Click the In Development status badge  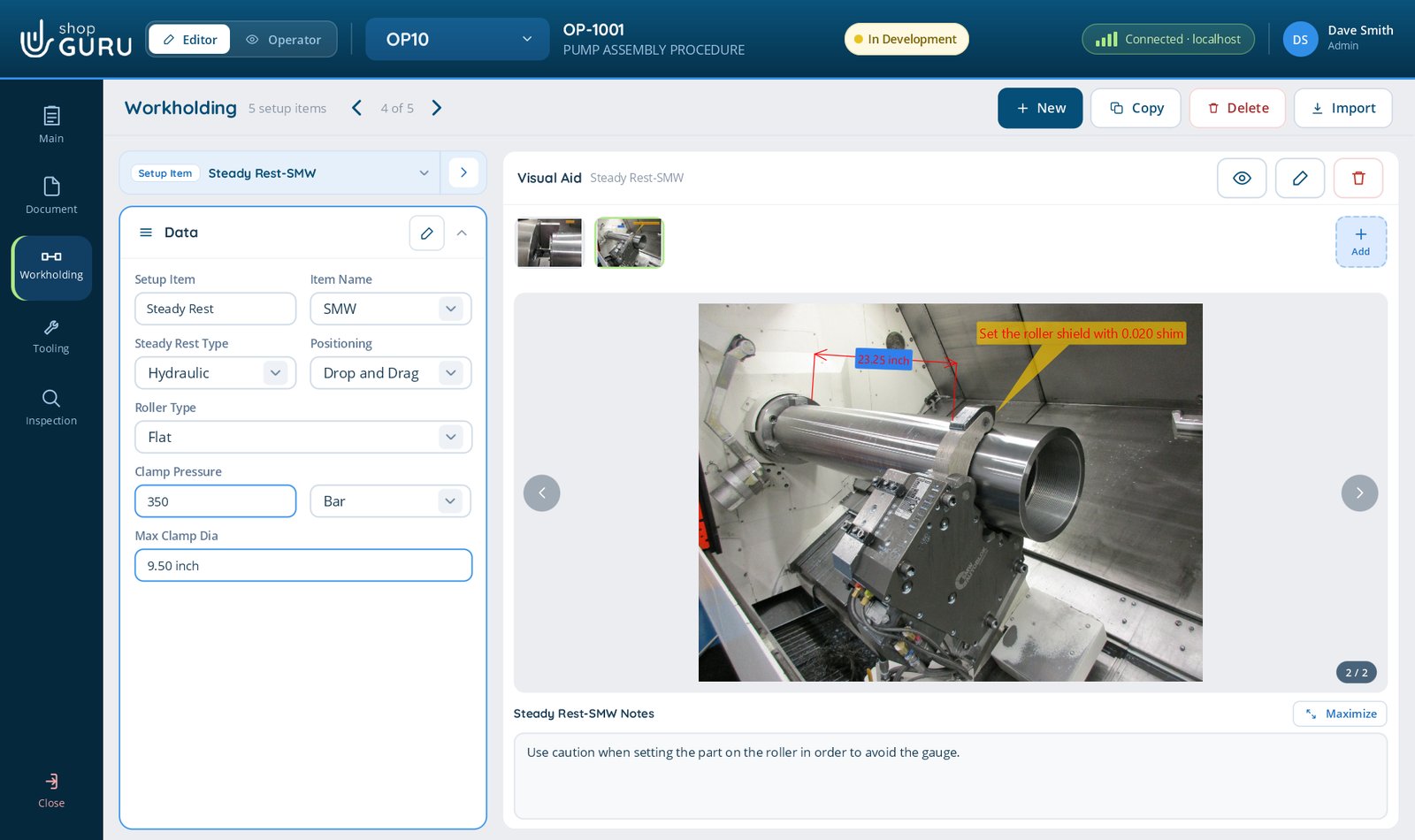click(906, 40)
